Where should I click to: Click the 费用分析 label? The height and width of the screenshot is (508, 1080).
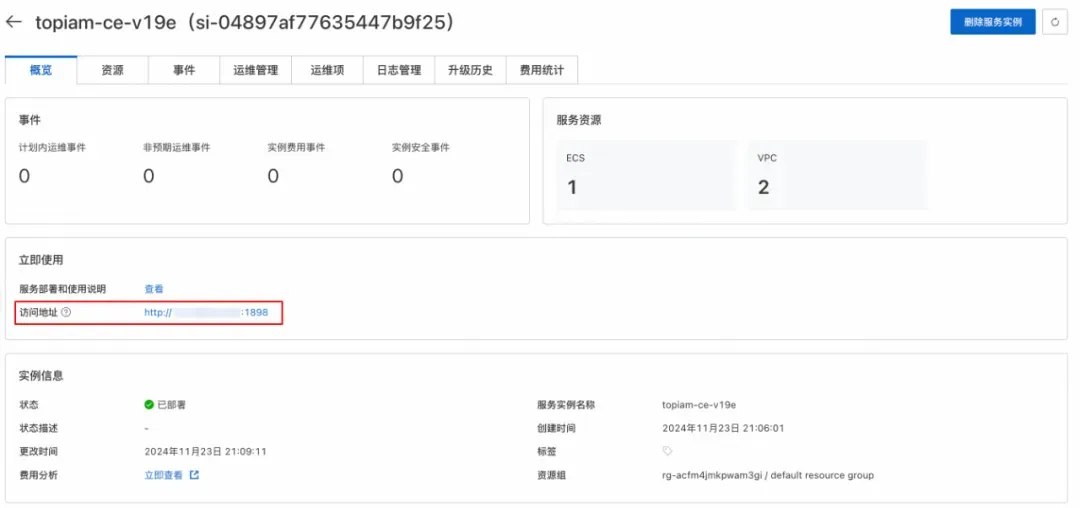pos(38,475)
